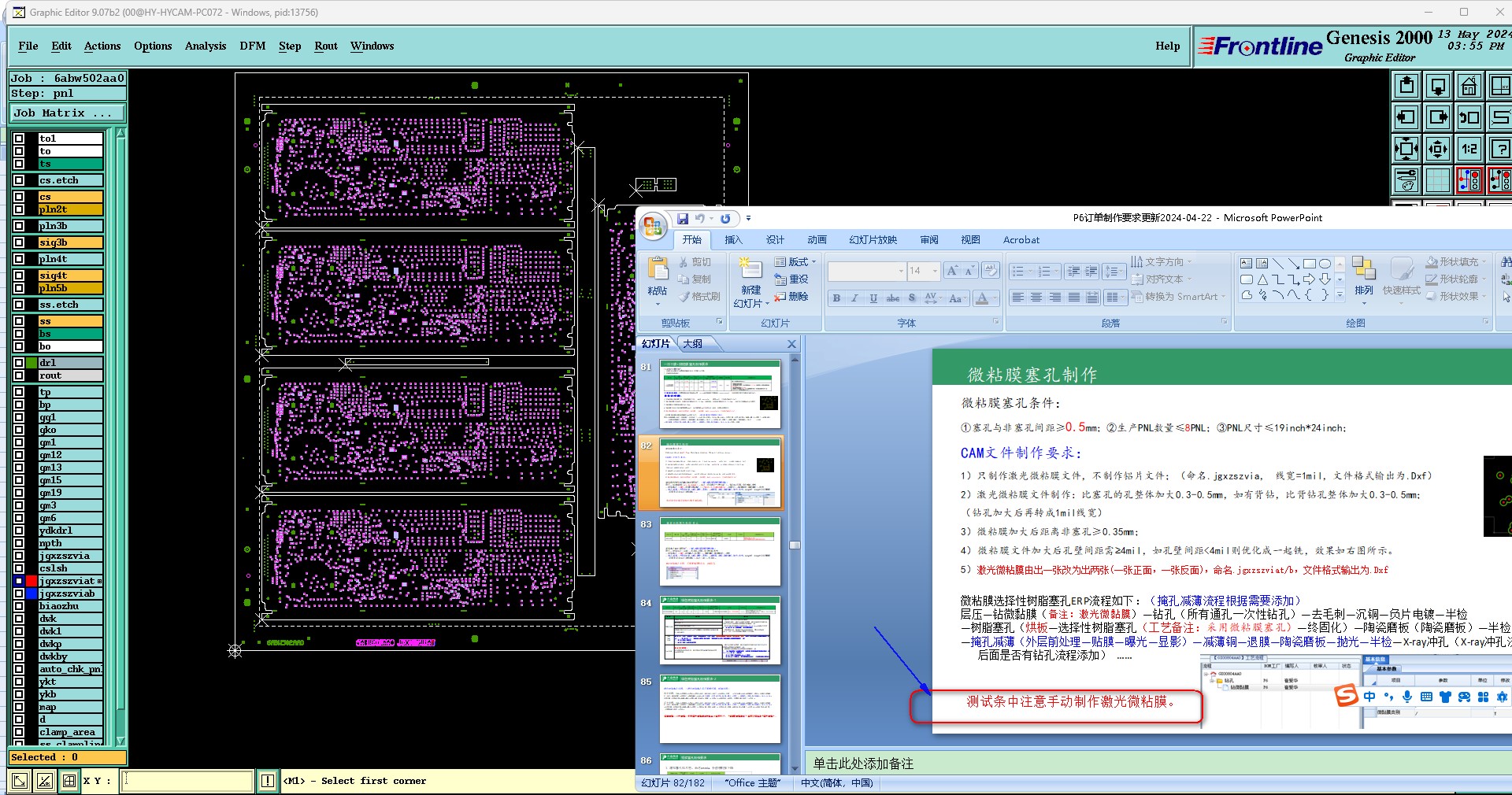
Task: Click the 快速样式 quick styles button
Action: pos(1402,277)
